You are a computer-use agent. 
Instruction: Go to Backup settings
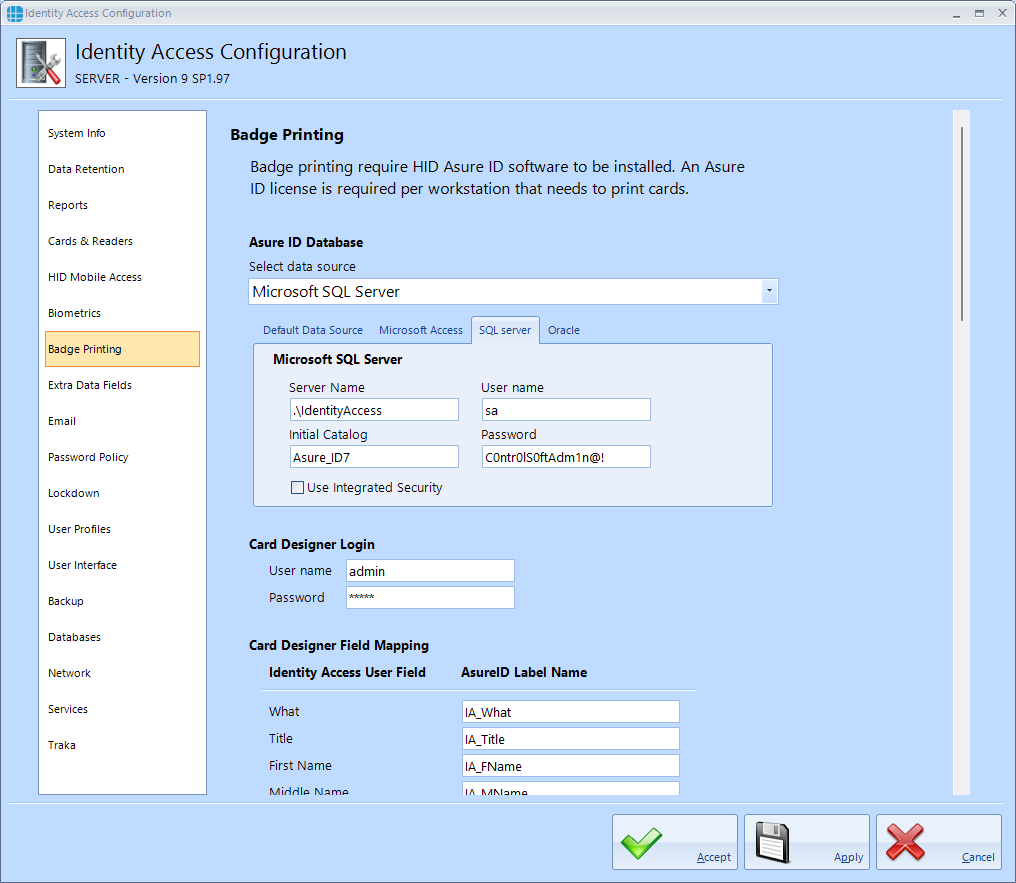[122, 601]
